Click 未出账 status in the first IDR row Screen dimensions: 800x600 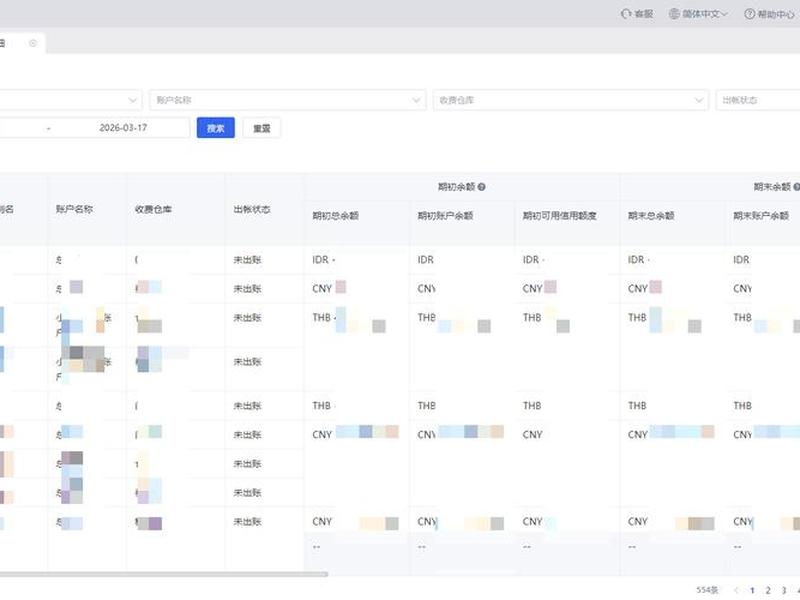click(x=247, y=260)
